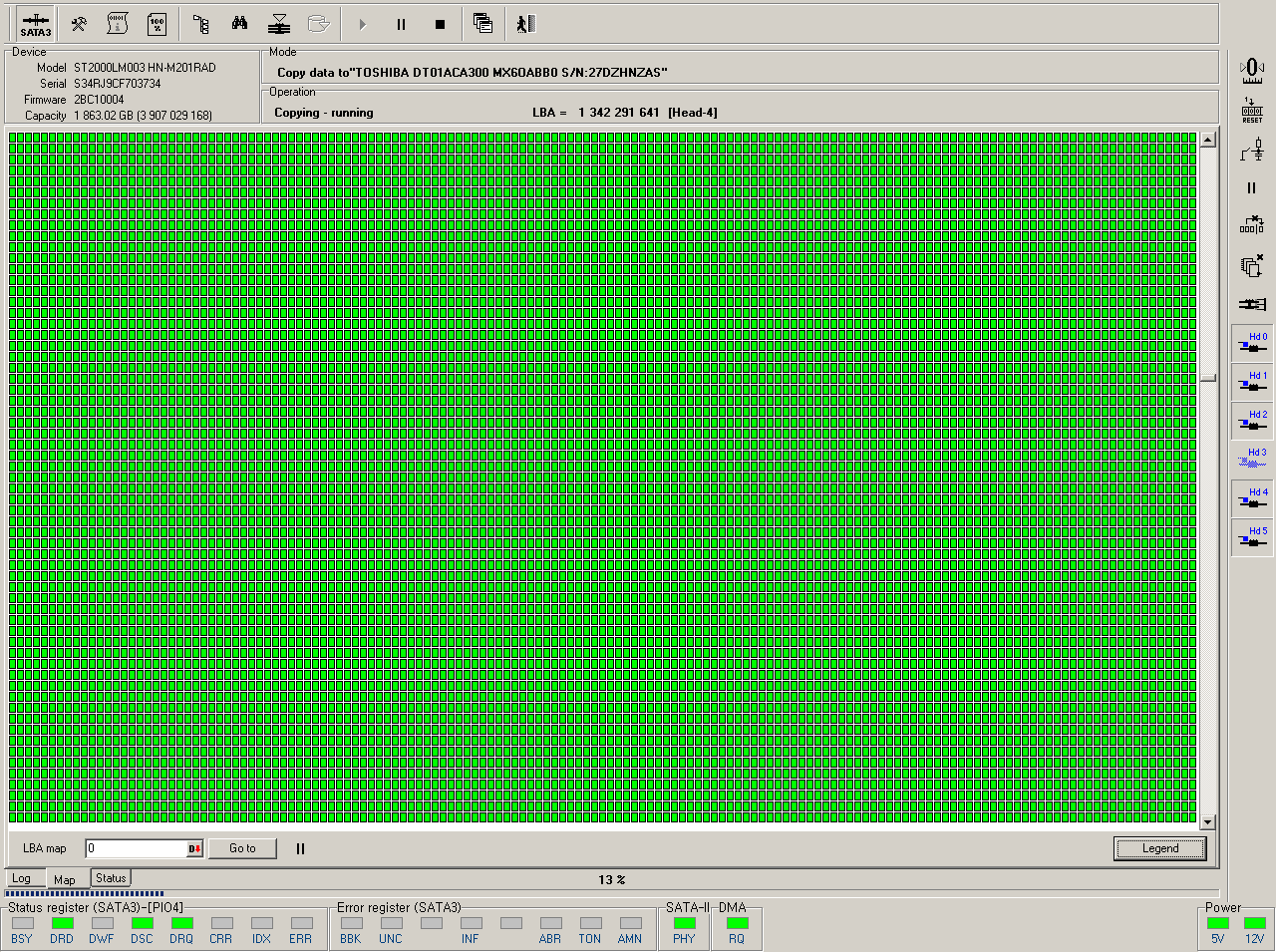Image resolution: width=1276 pixels, height=952 pixels.
Task: Click the ruler calibration icon at sidebar top
Action: [x=1252, y=70]
